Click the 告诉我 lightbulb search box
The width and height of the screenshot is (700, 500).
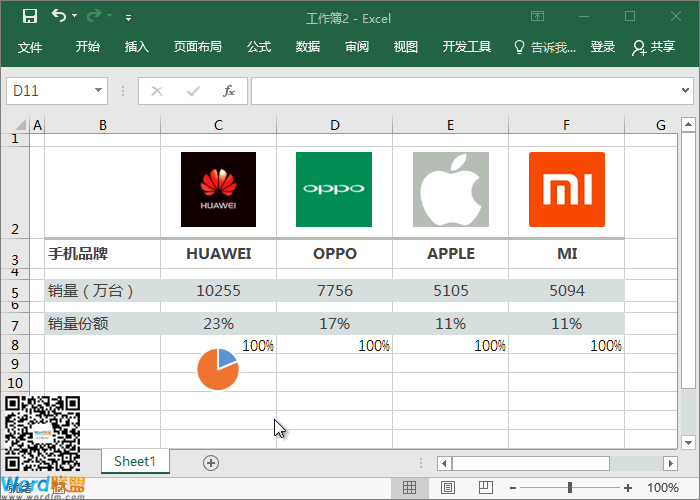point(545,47)
